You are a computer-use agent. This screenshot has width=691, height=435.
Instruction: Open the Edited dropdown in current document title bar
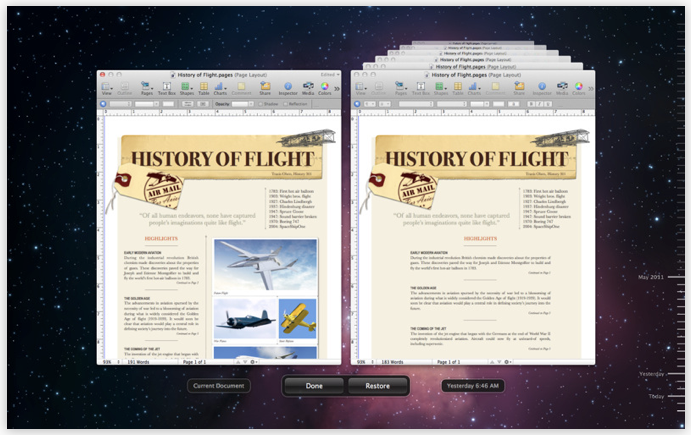330,75
